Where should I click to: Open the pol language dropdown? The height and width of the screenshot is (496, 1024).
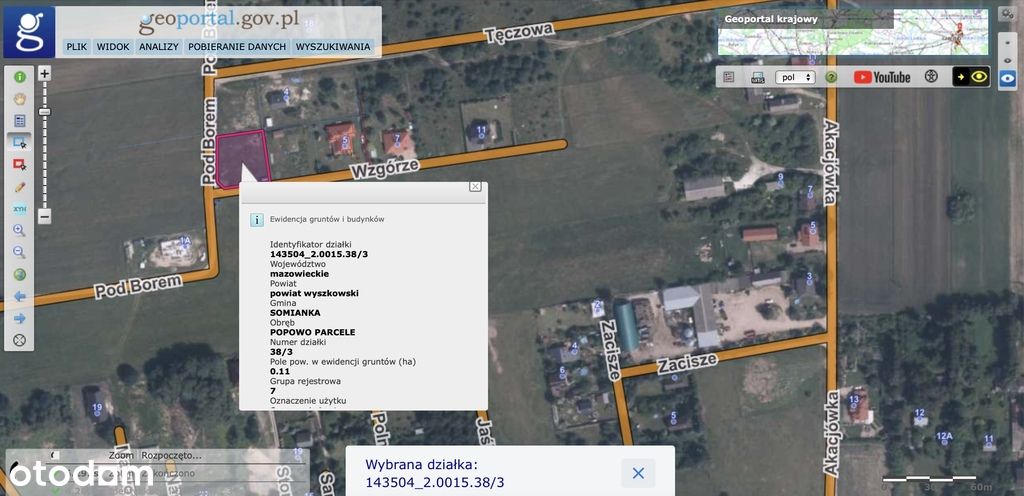pyautogui.click(x=795, y=77)
